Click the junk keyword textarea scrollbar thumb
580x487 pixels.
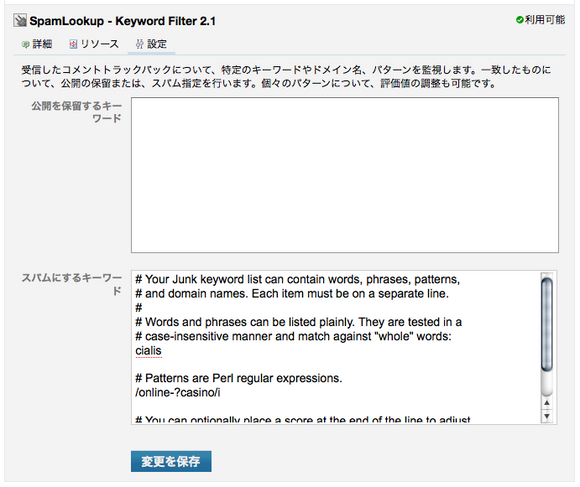(547, 324)
